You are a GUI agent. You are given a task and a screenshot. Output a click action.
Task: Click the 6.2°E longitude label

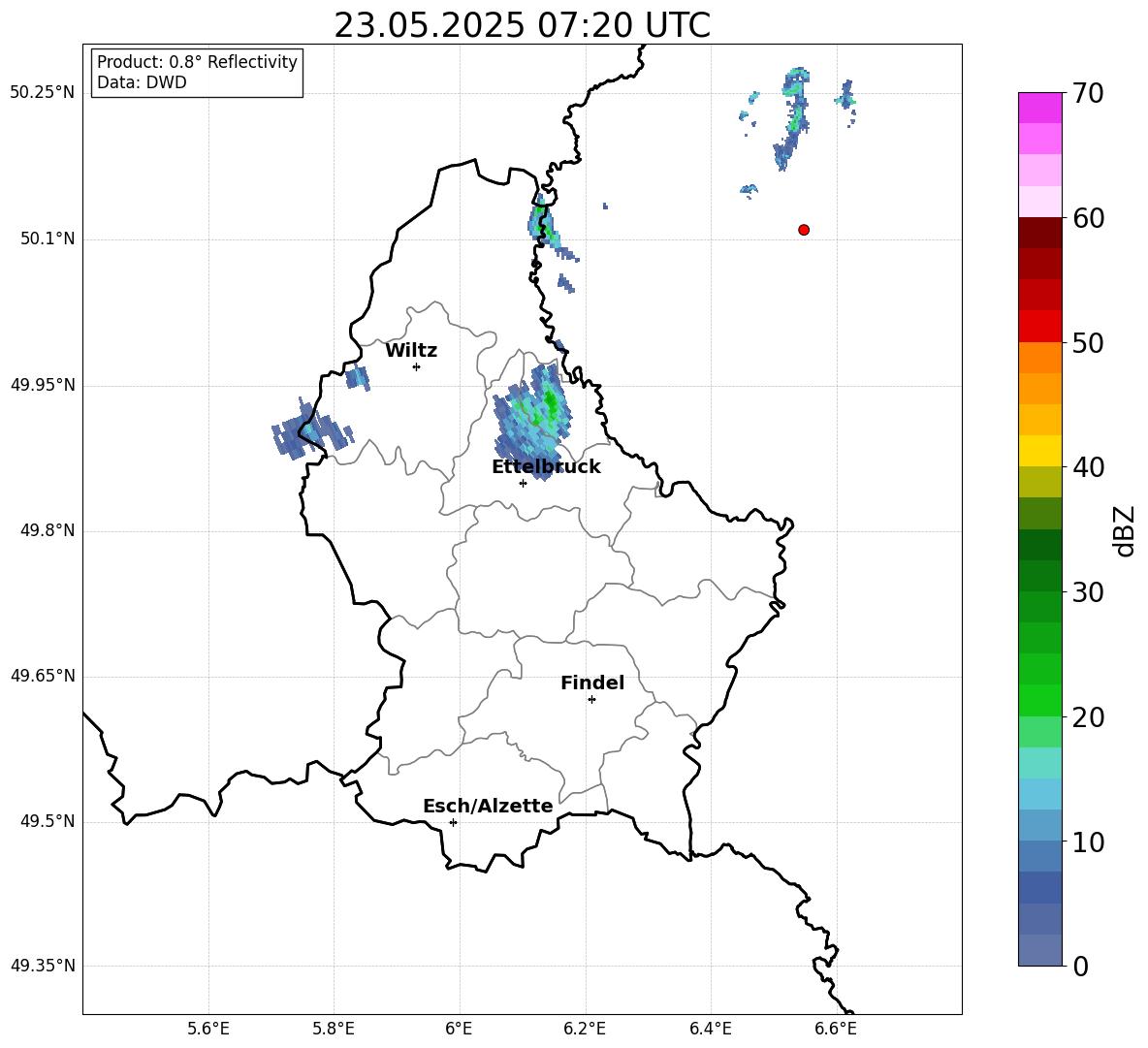point(585,1029)
